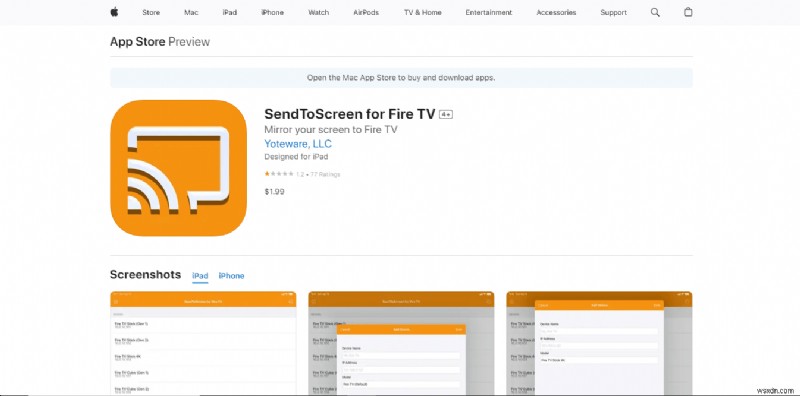
Task: Click the $1.99 price text
Action: tap(274, 192)
